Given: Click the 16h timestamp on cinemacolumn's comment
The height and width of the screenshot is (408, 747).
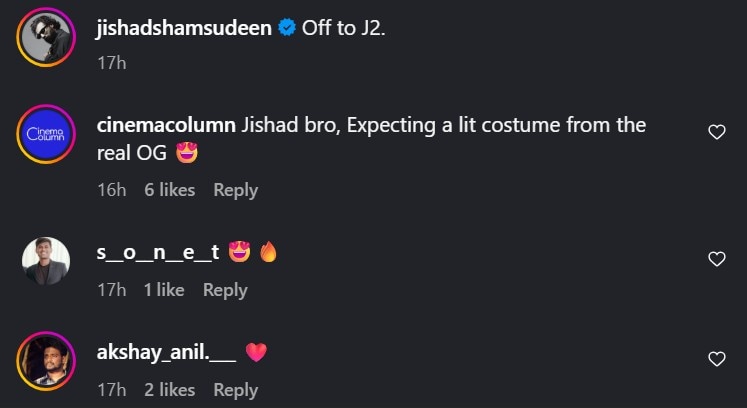Looking at the screenshot, I should 111,190.
